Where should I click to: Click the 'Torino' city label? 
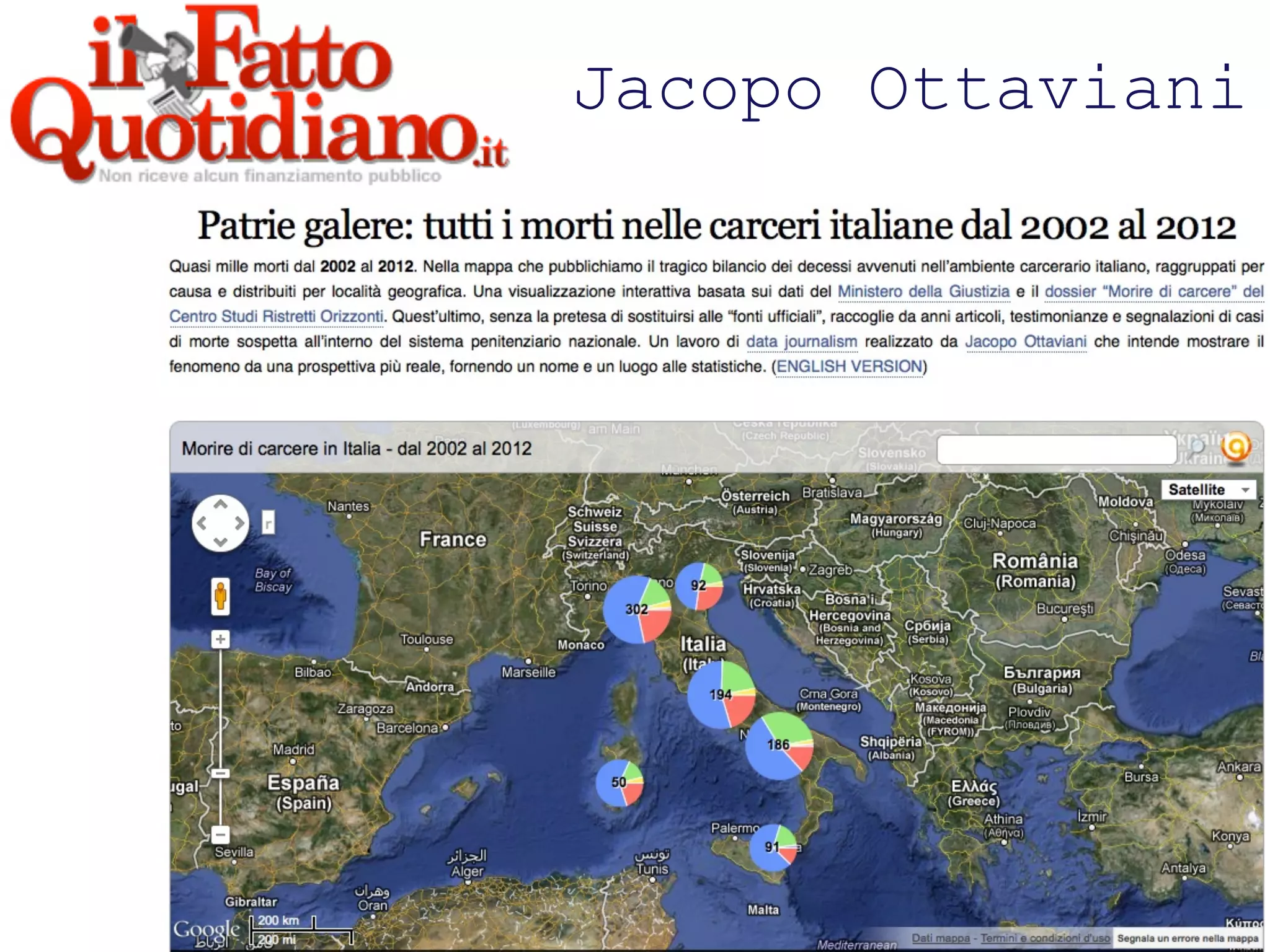pos(588,586)
